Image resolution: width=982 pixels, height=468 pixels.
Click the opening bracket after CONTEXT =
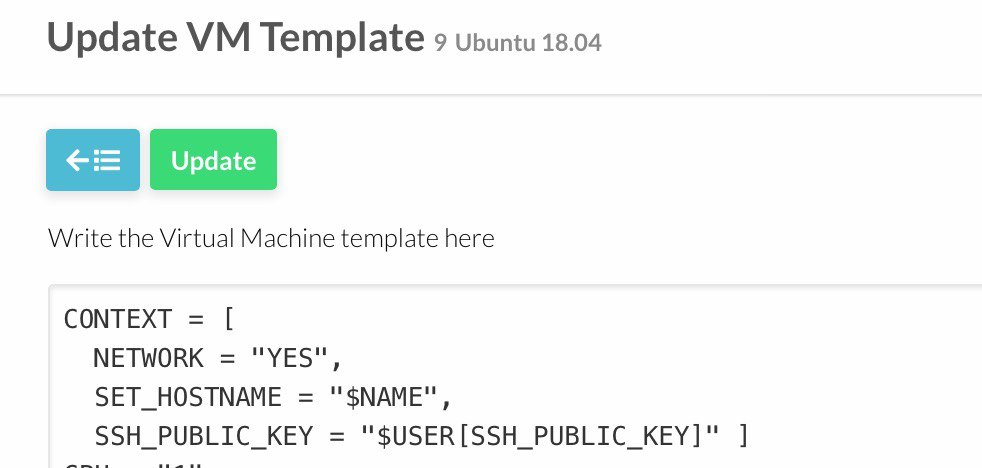coord(229,319)
